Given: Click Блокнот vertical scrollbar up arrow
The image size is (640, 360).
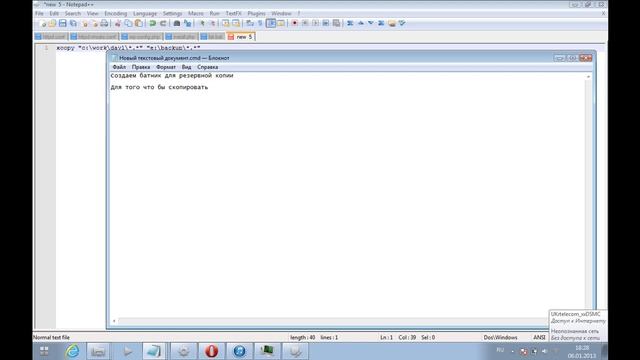Looking at the screenshot, I should (588, 77).
